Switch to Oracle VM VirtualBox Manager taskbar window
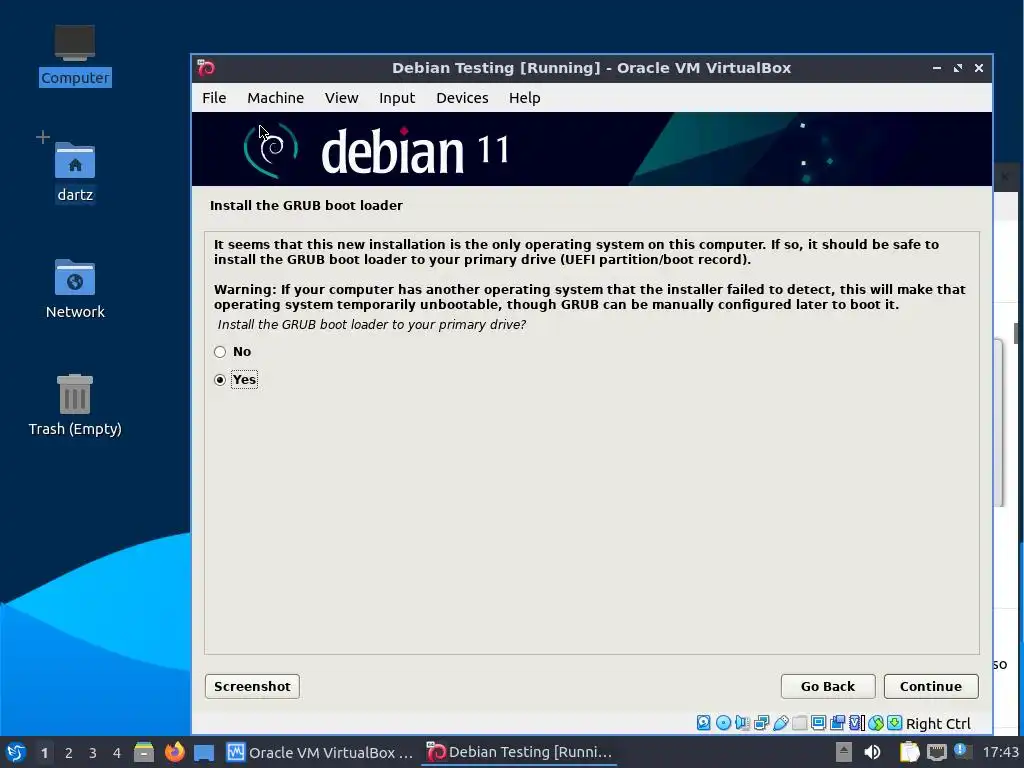The image size is (1024, 768). [320, 752]
